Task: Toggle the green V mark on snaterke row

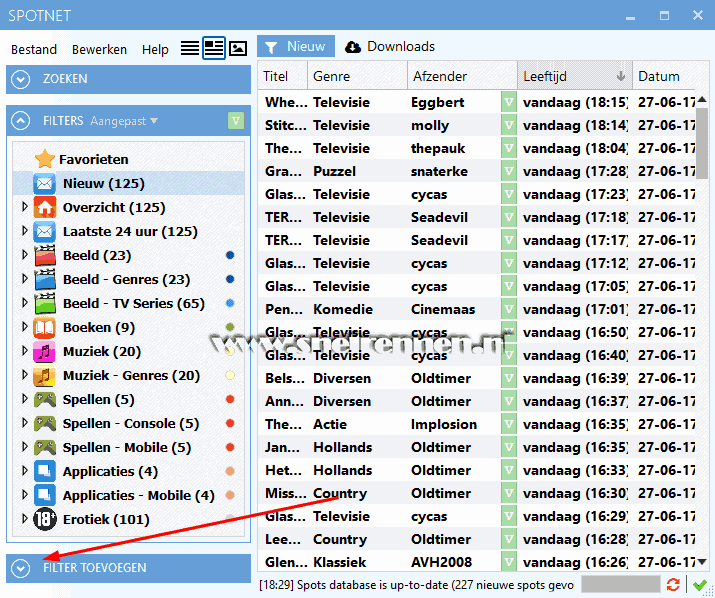Action: (x=508, y=171)
